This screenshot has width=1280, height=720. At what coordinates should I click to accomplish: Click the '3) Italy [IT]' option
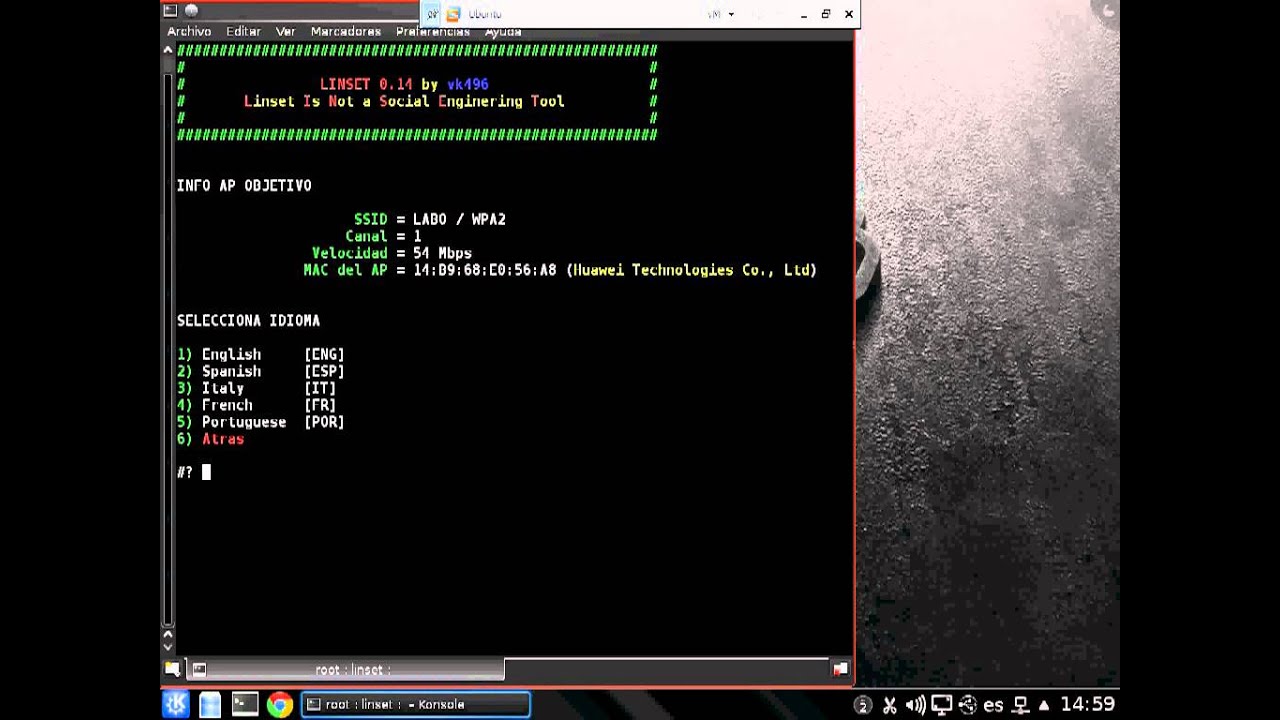click(257, 388)
